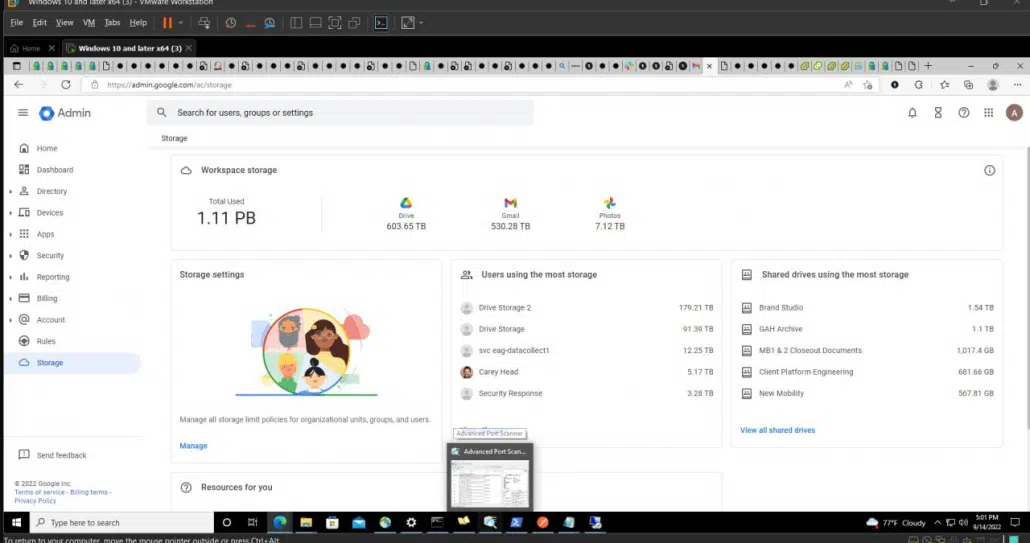The image size is (1030, 543).
Task: Click info icon in Workspace storage card
Action: point(989,171)
